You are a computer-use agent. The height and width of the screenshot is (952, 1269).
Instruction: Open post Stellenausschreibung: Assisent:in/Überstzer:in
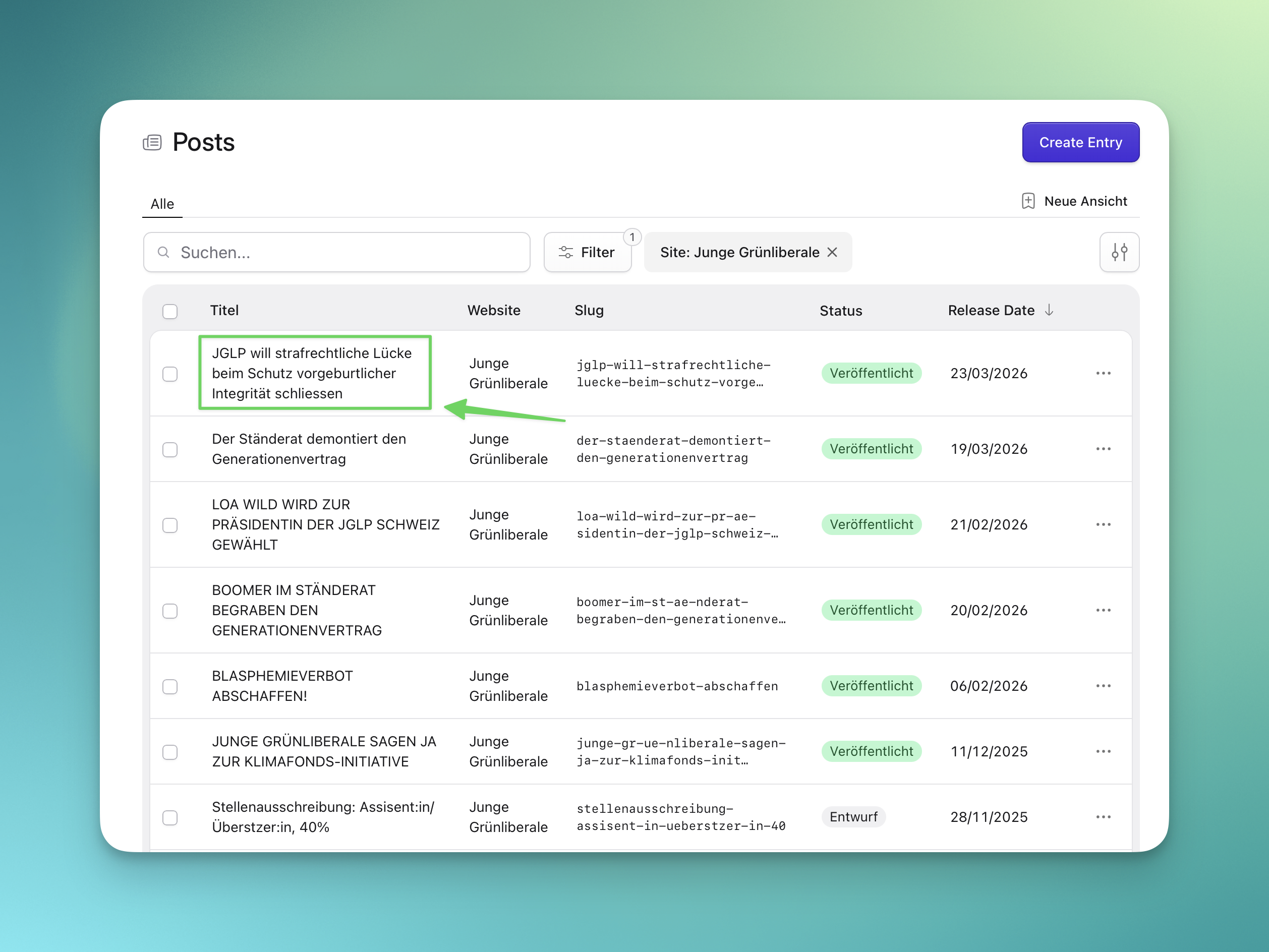tap(323, 817)
